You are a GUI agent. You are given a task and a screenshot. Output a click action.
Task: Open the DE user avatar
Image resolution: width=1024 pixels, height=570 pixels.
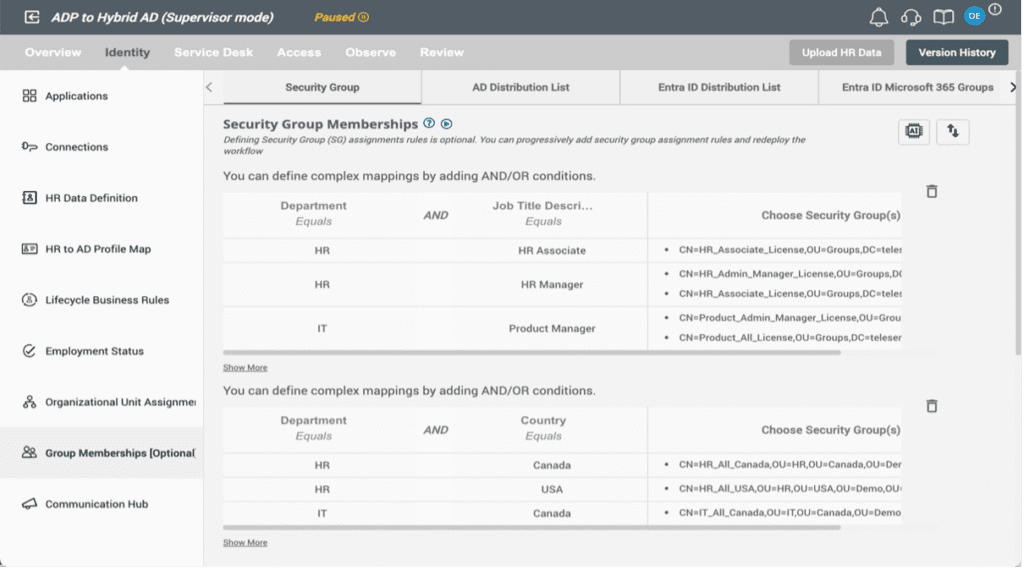(x=974, y=16)
